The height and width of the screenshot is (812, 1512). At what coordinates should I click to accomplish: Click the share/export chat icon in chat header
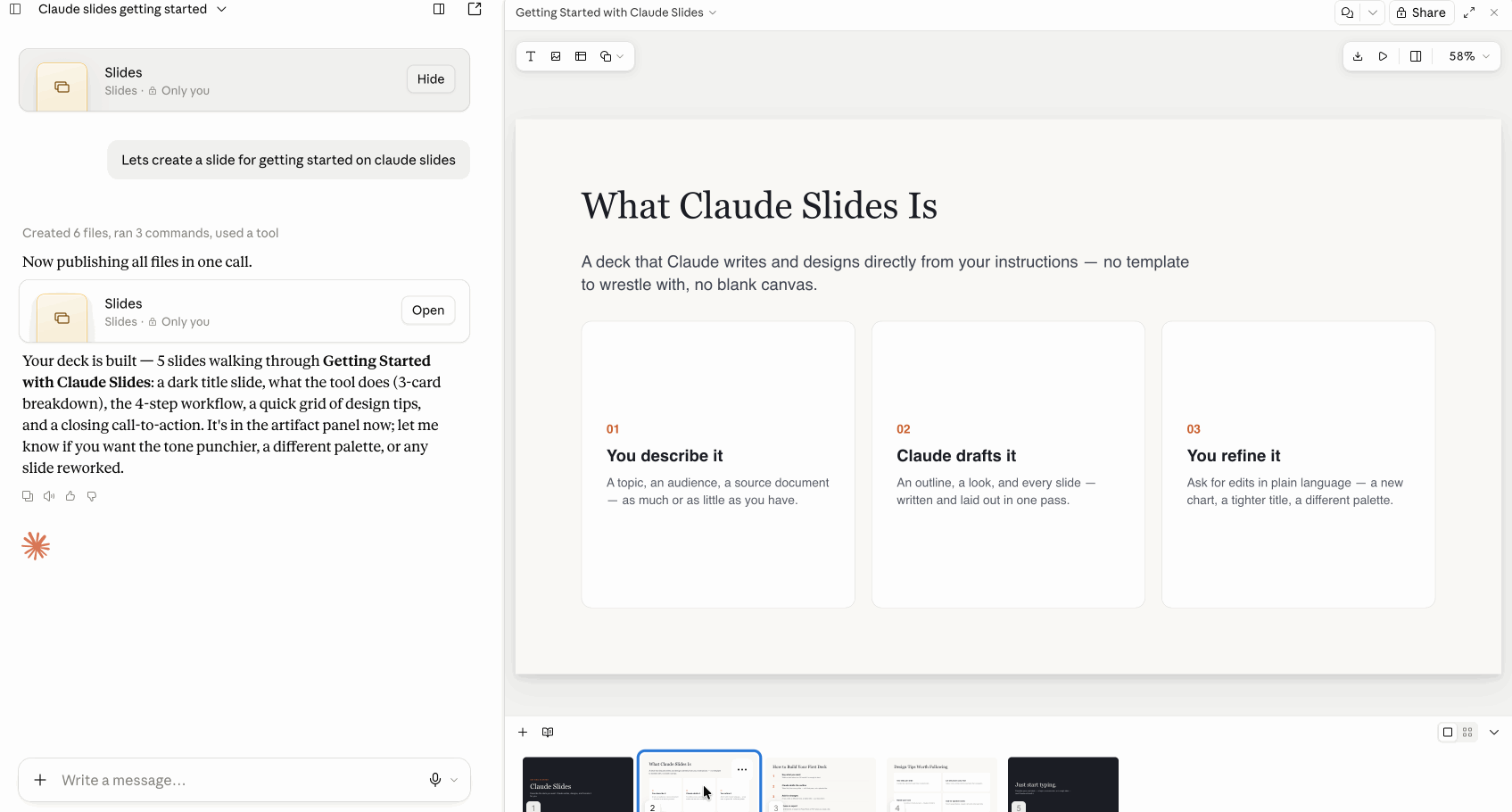[x=475, y=9]
